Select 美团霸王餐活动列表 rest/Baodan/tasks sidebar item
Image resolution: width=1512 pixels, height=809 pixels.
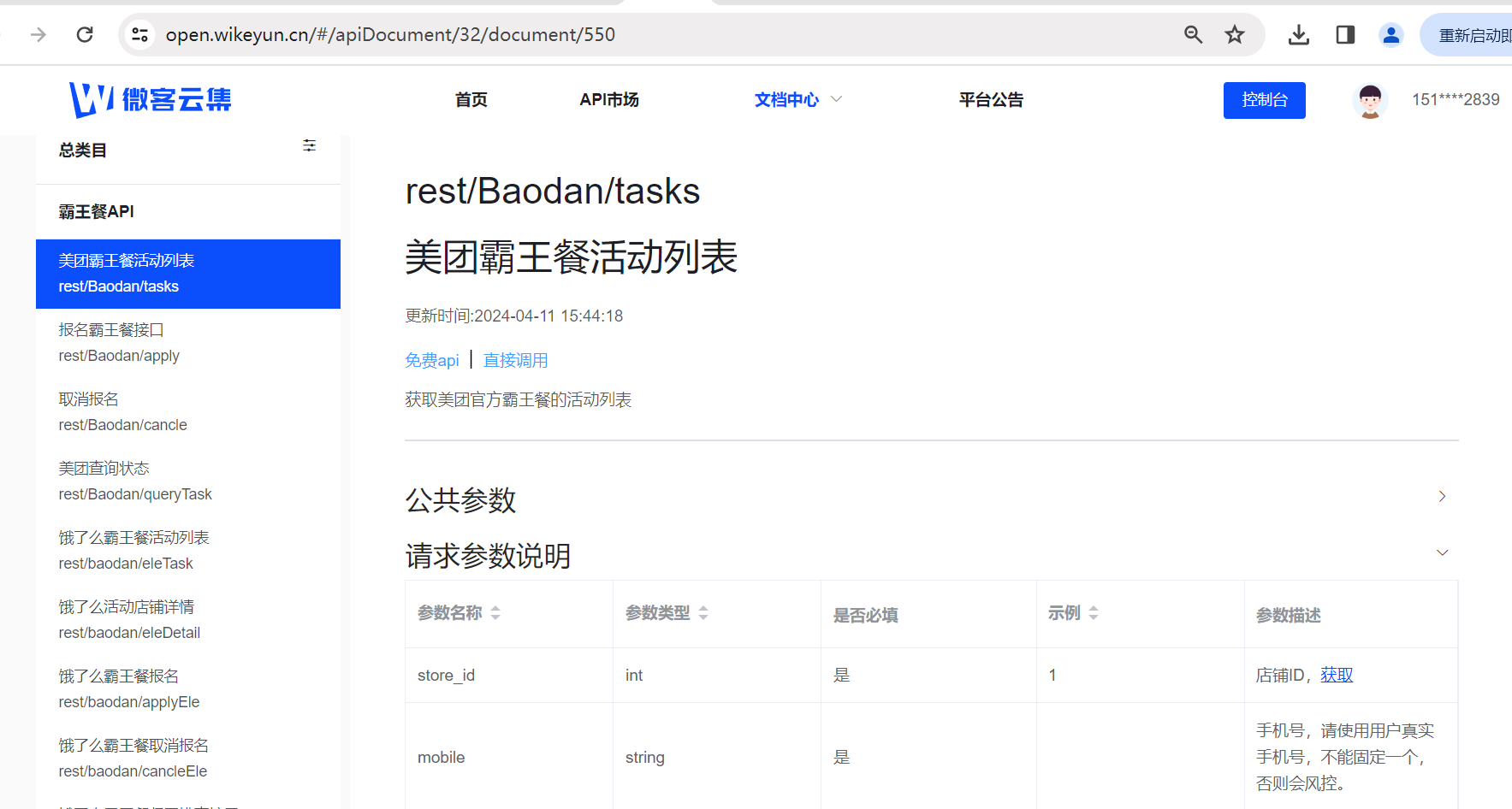[188, 274]
